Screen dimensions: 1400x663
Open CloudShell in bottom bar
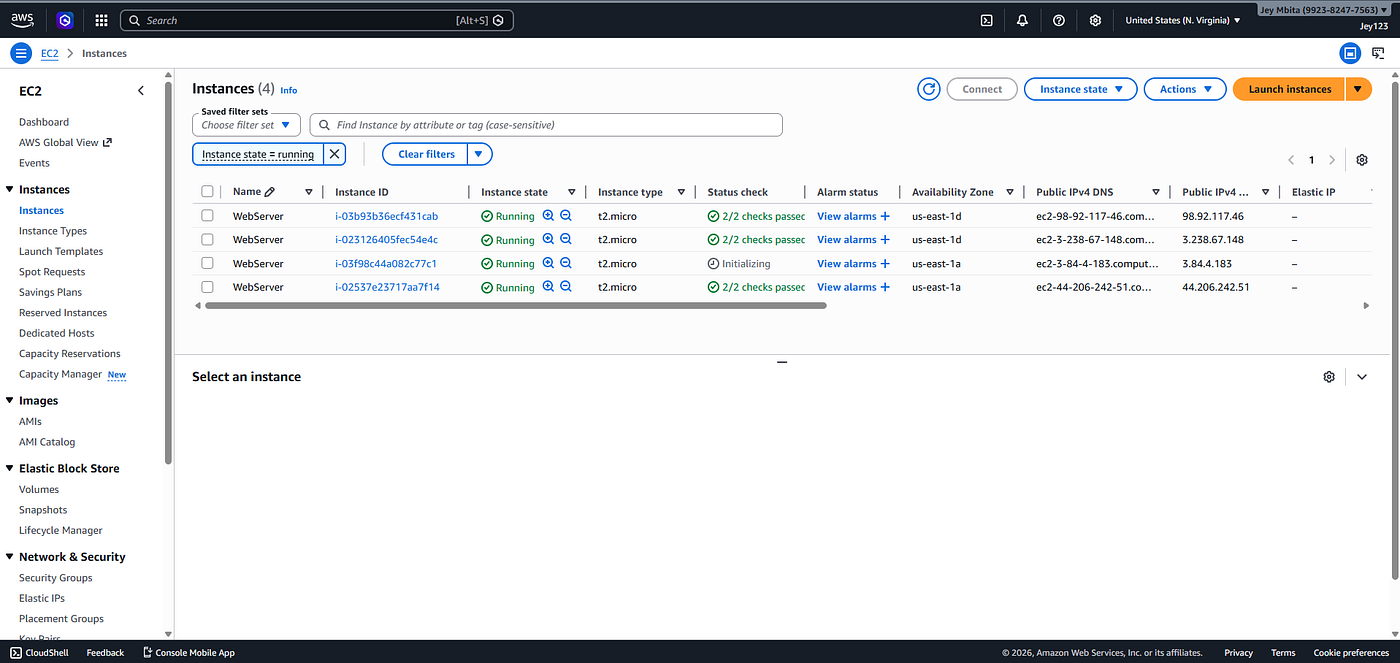(39, 653)
